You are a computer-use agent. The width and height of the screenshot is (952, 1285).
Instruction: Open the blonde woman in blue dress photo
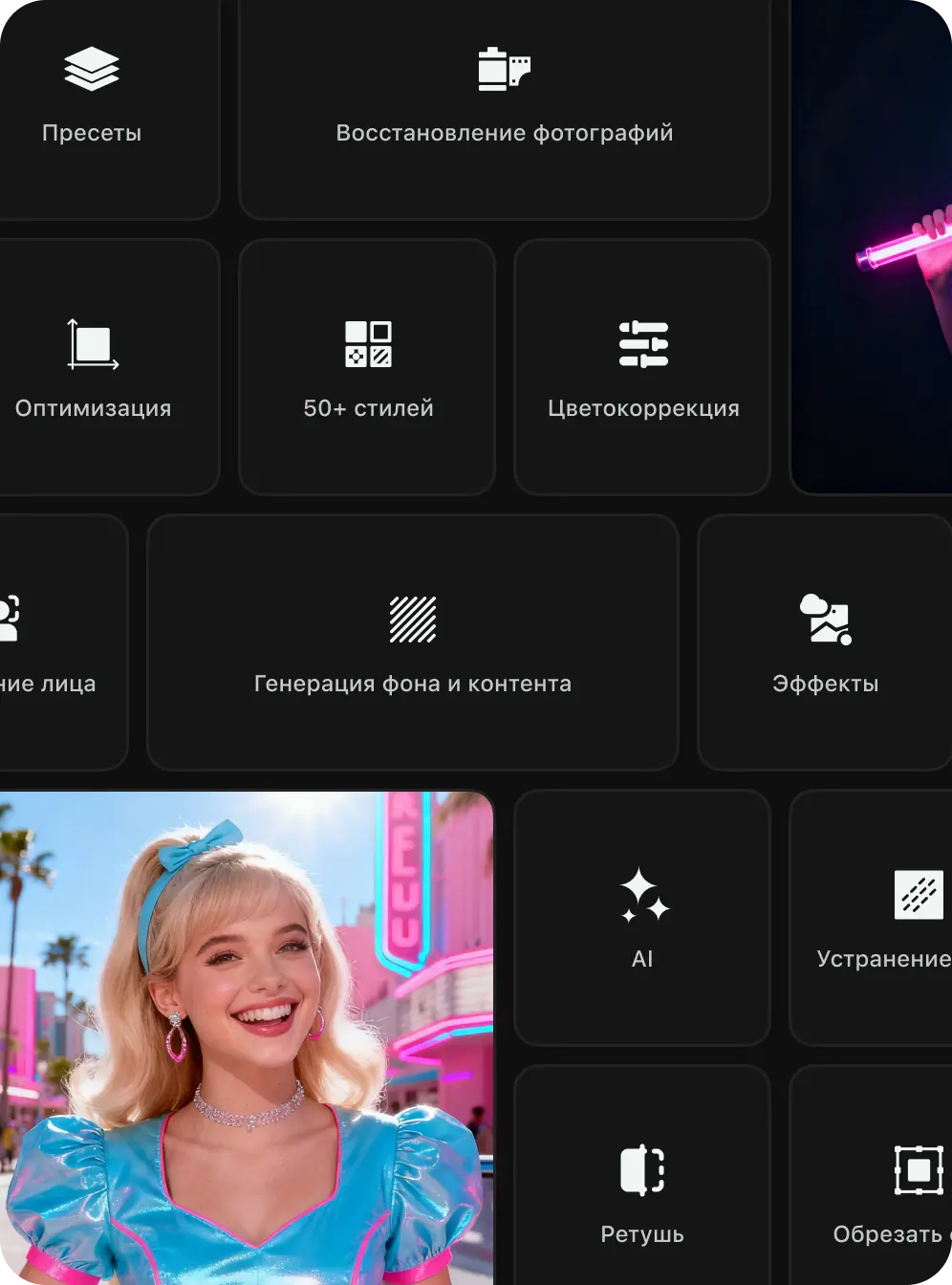tap(247, 1037)
